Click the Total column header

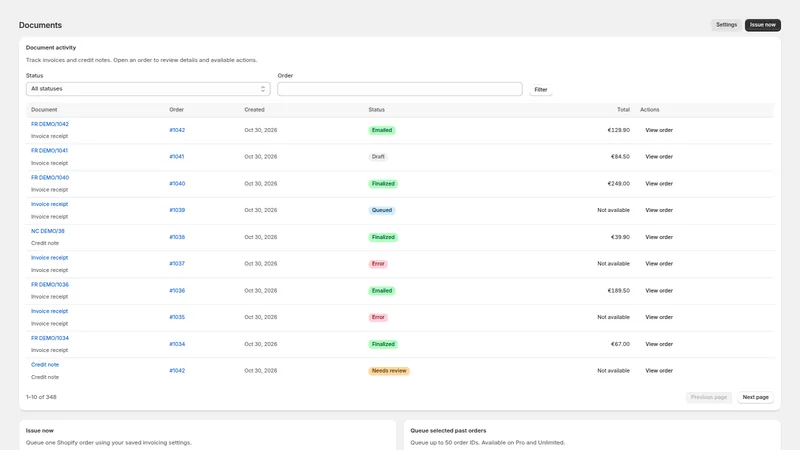[623, 110]
